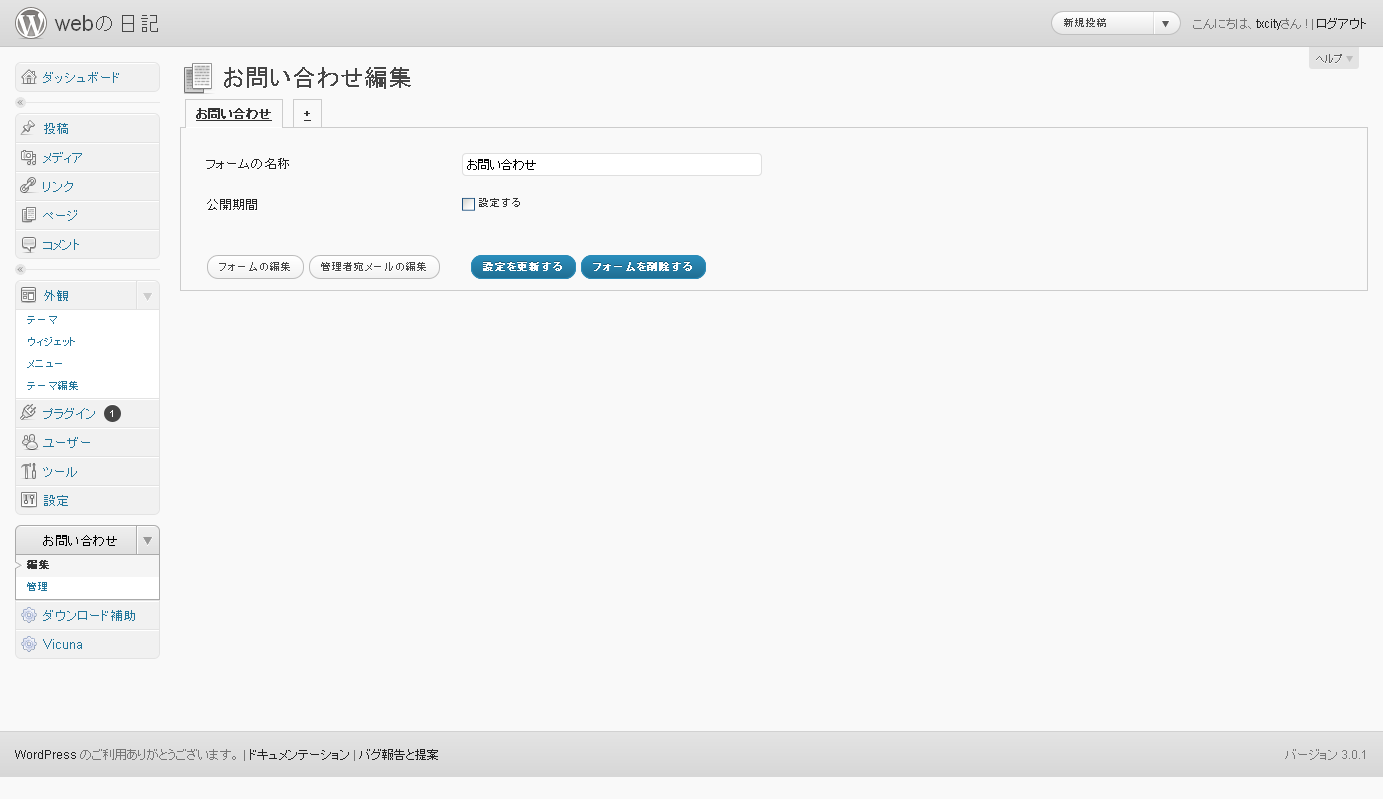Screen dimensions: 1383x799
Task: Click the 設定を更新する button
Action: (523, 267)
